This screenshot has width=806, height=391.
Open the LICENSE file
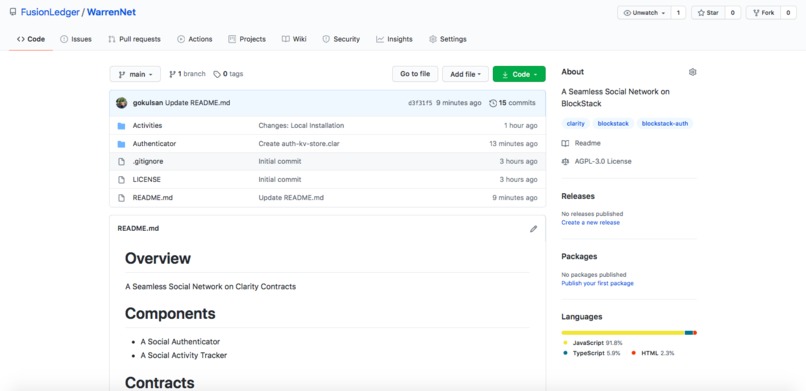[x=146, y=179]
